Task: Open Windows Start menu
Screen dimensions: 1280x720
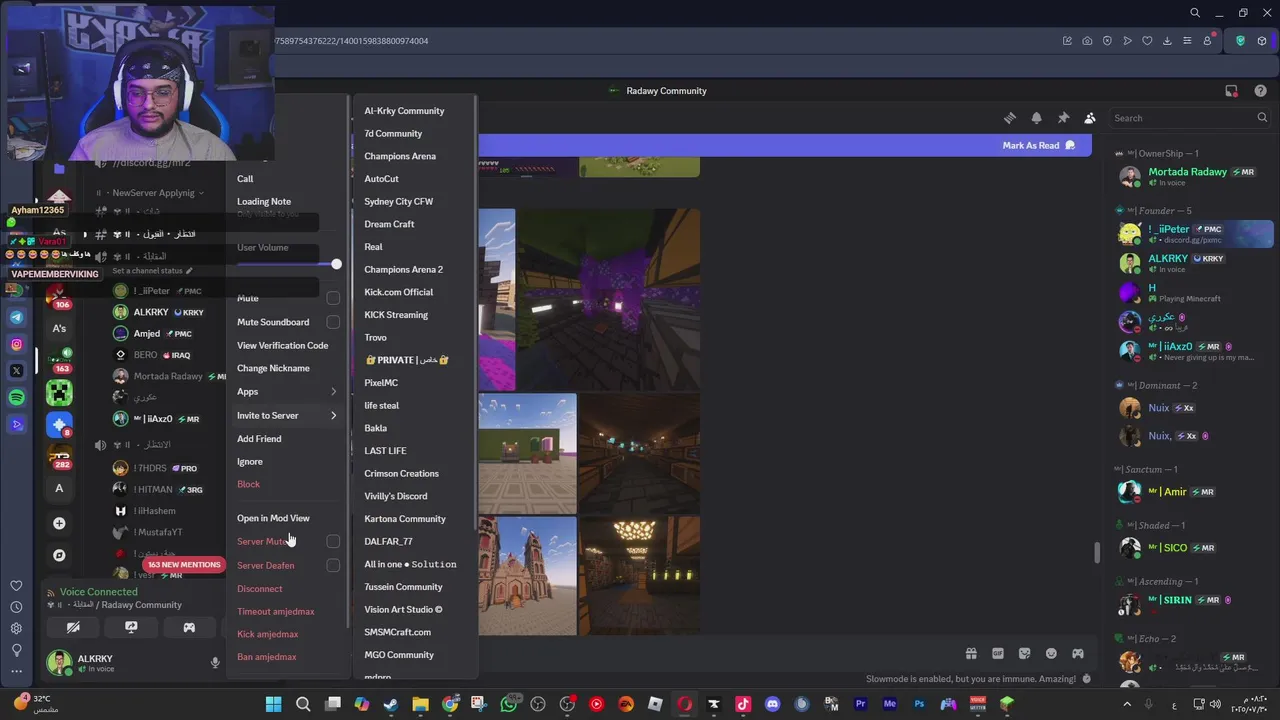Action: pos(273,704)
